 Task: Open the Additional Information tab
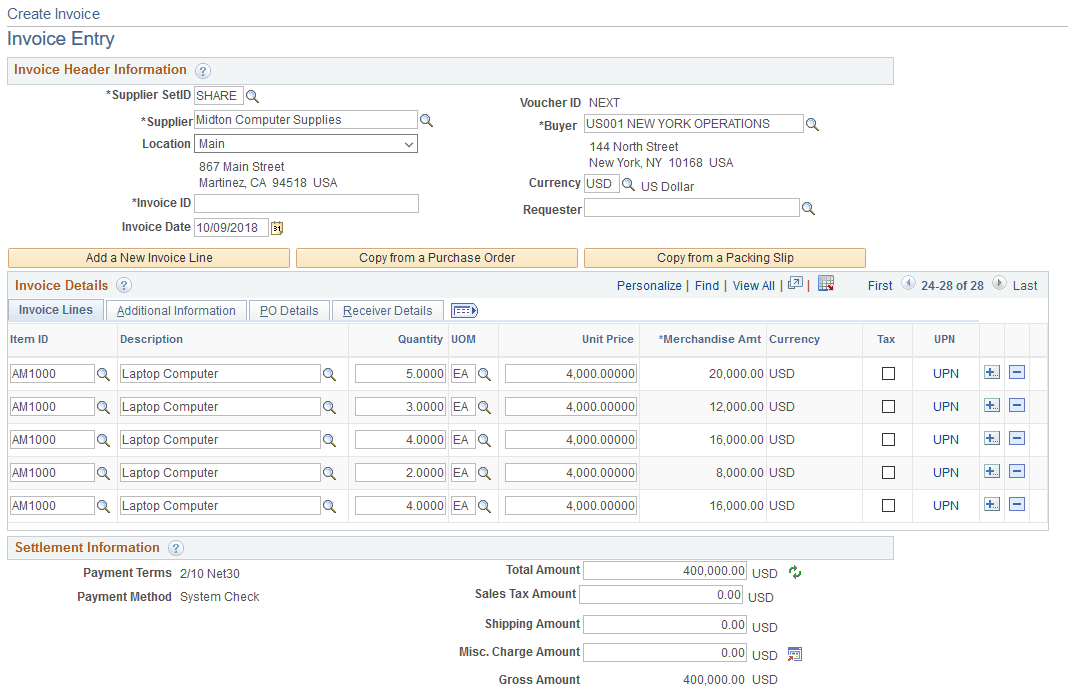[x=176, y=310]
